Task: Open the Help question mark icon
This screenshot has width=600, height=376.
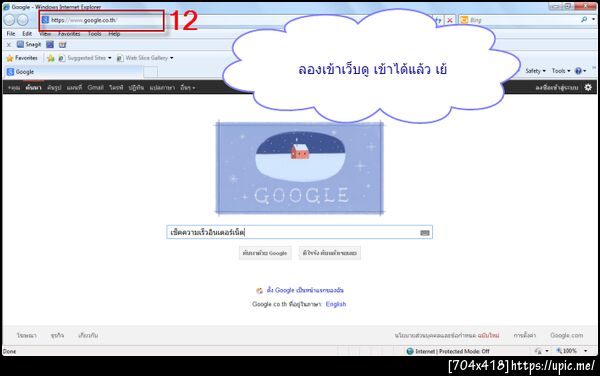Action: [578, 71]
